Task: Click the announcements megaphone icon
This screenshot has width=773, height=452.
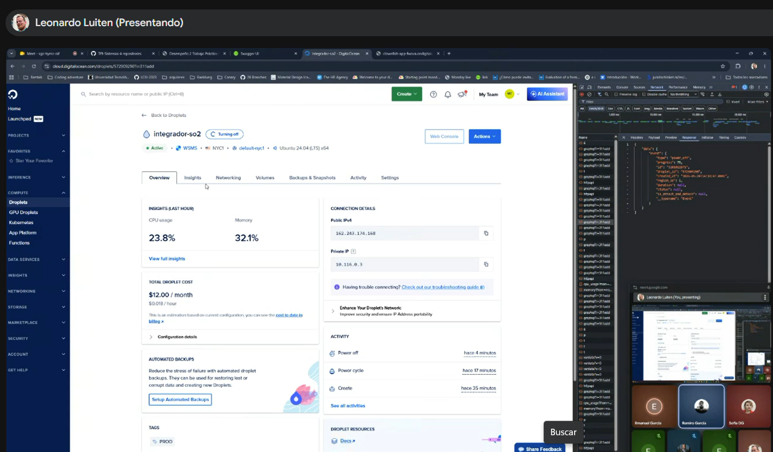Action: 462,94
